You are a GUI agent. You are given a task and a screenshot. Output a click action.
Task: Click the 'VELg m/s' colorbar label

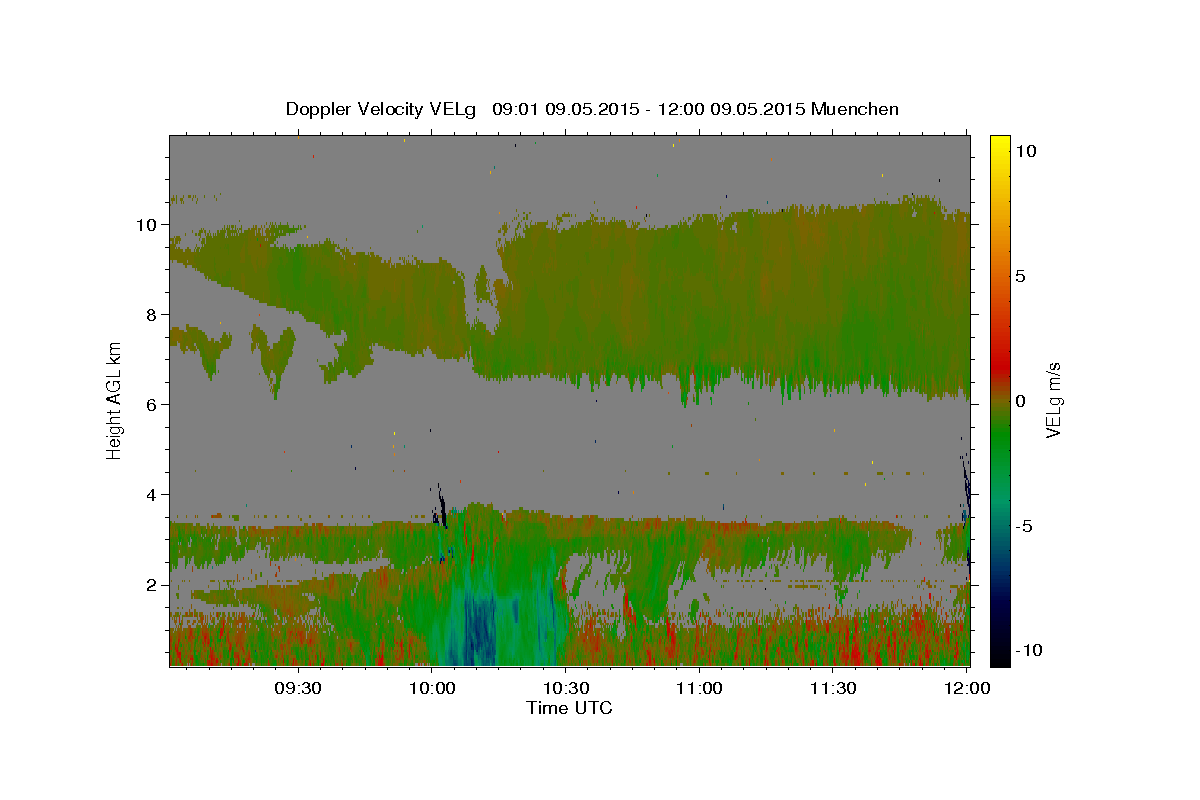point(1053,400)
